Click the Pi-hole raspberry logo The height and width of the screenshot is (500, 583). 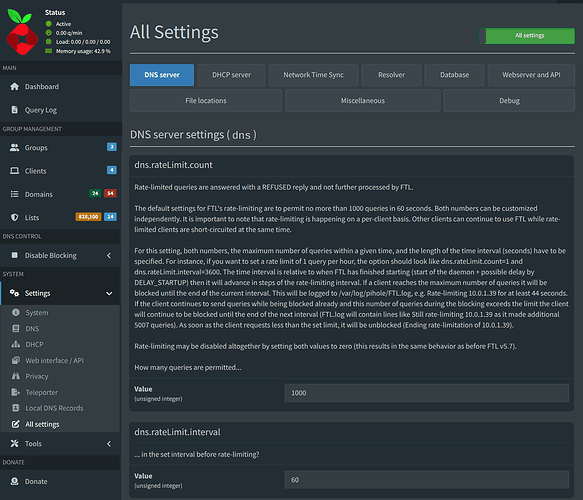(x=22, y=32)
